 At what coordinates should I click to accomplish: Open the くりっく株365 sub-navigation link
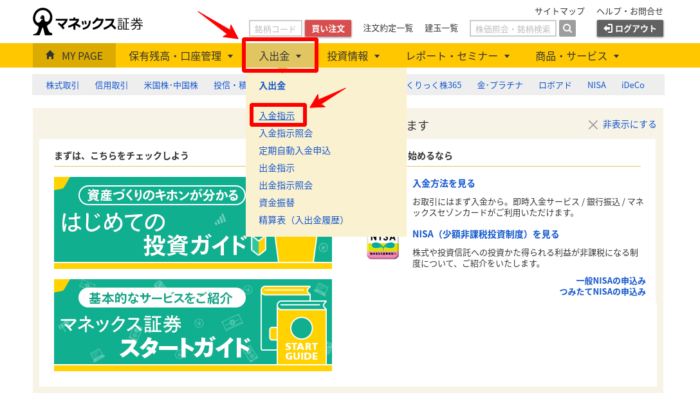[434, 85]
